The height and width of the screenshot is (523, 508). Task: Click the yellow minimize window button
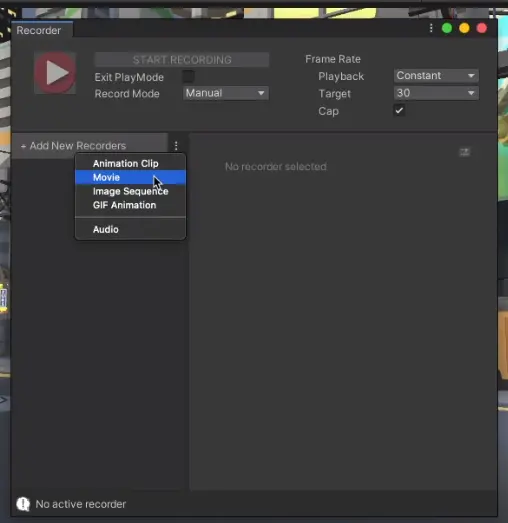point(464,28)
